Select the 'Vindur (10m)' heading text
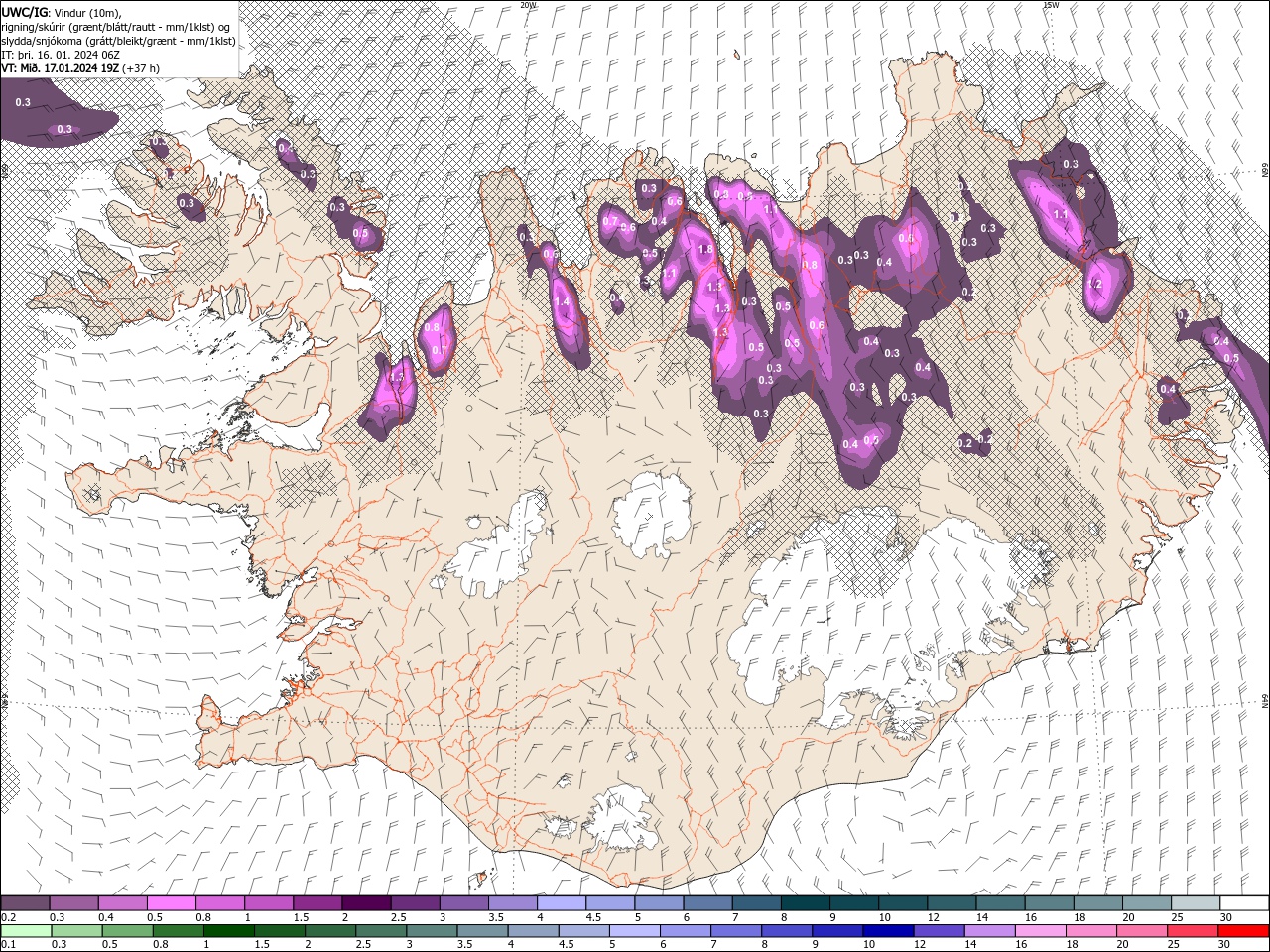 [87, 12]
